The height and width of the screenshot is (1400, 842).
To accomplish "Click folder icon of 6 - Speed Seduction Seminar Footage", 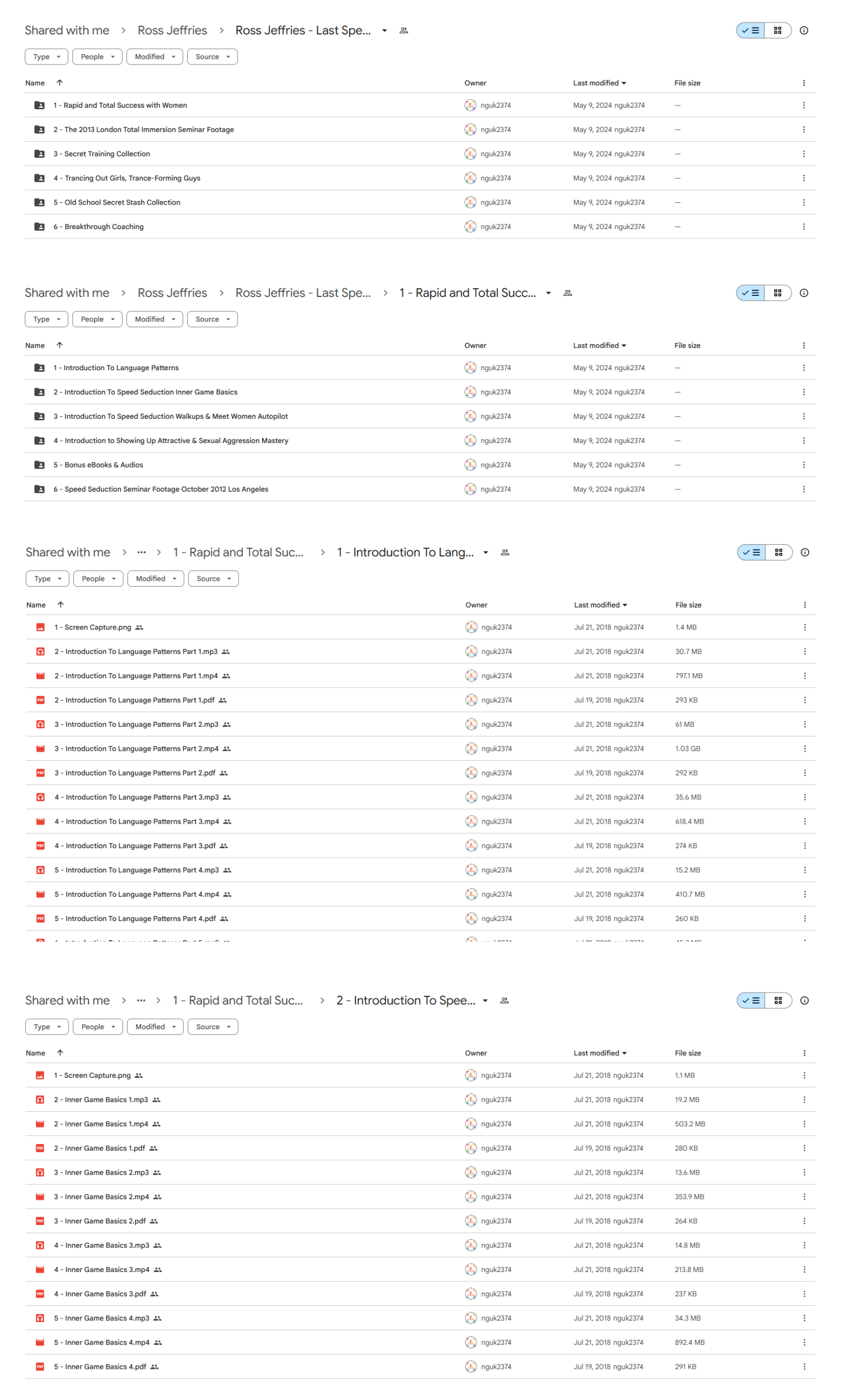I will [x=39, y=489].
